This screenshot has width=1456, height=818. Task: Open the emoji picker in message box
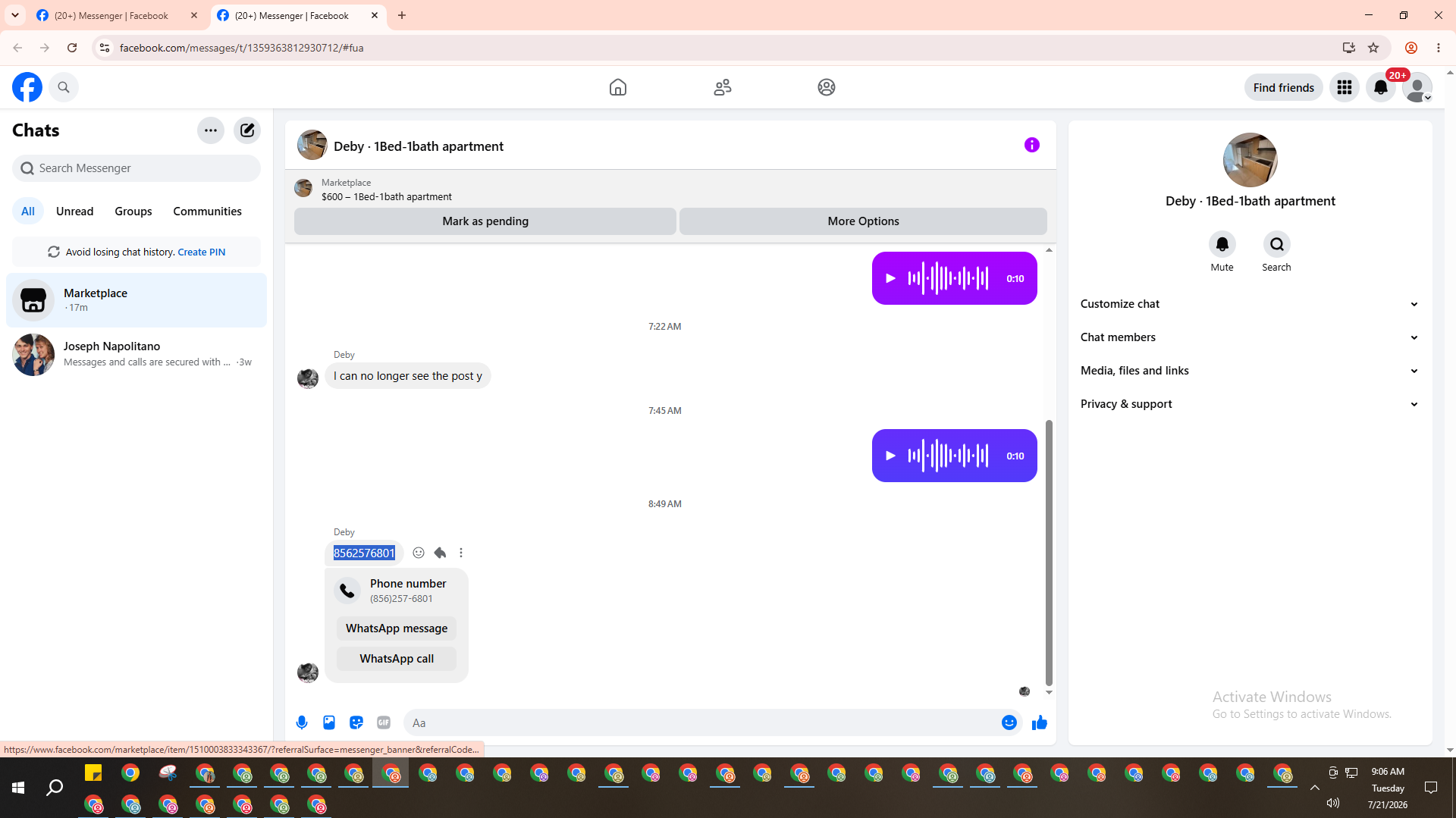point(1009,722)
